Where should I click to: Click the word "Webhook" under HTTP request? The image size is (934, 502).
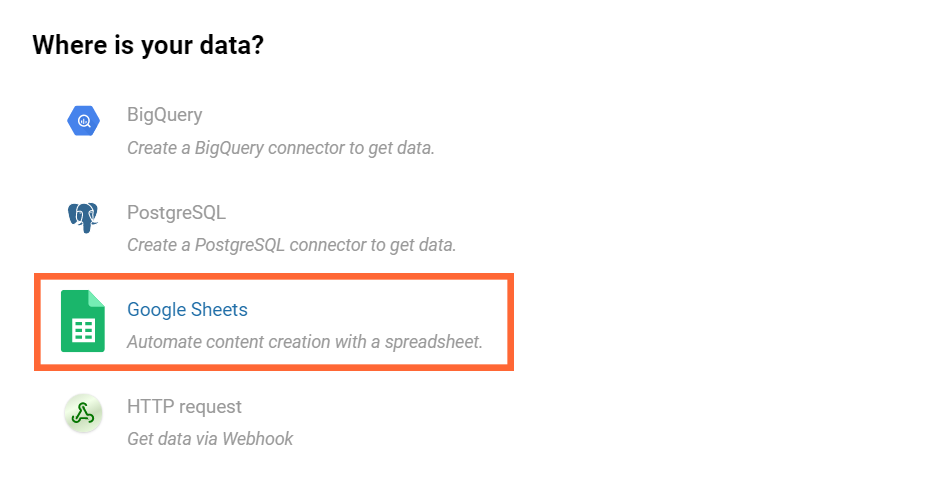tap(257, 439)
